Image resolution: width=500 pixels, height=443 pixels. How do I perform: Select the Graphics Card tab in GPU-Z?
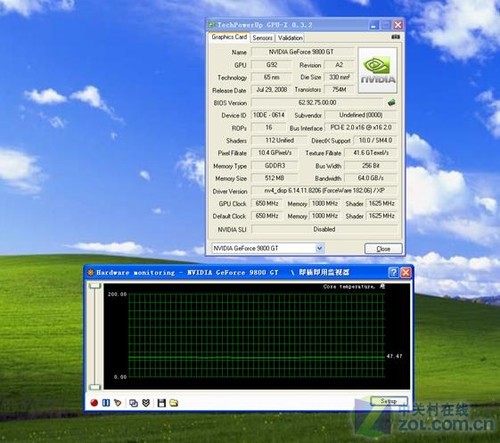pyautogui.click(x=229, y=37)
